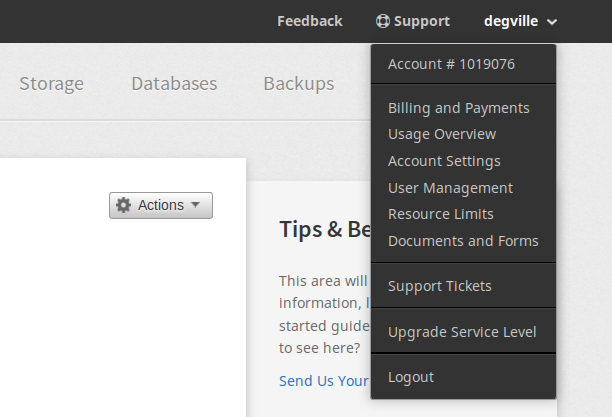Collapse the degville account chevron
This screenshot has width=612, height=417.
pos(552,22)
